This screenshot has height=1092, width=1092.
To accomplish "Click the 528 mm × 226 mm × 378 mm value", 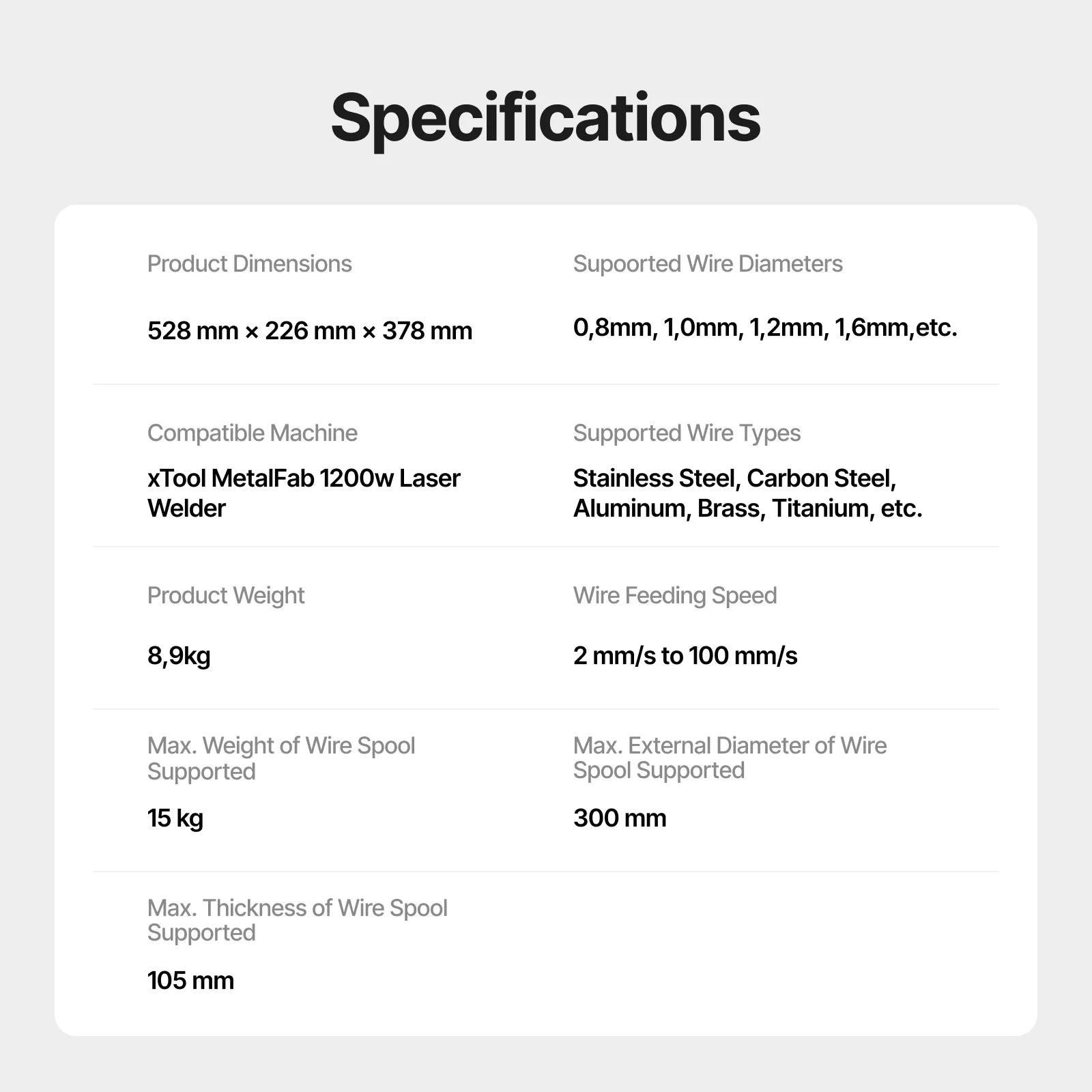I will click(x=310, y=331).
